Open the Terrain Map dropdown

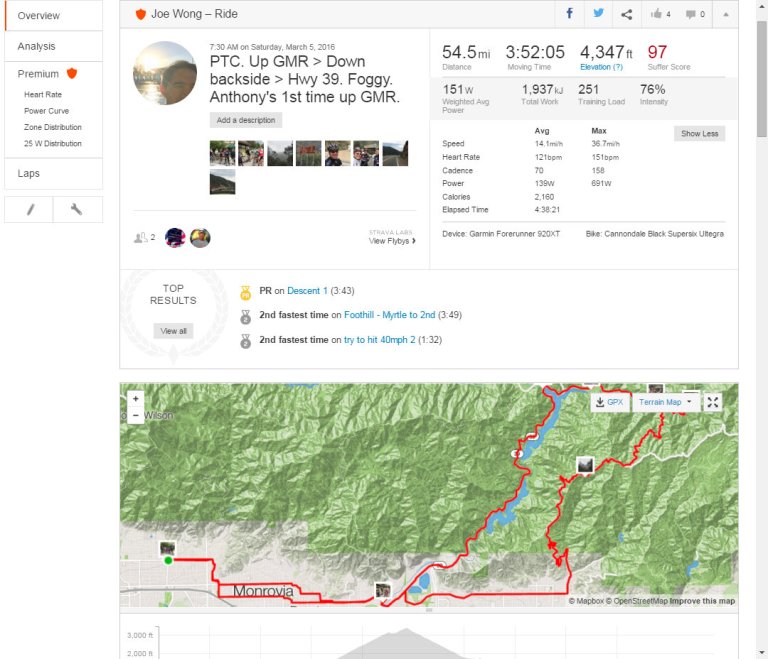click(665, 402)
